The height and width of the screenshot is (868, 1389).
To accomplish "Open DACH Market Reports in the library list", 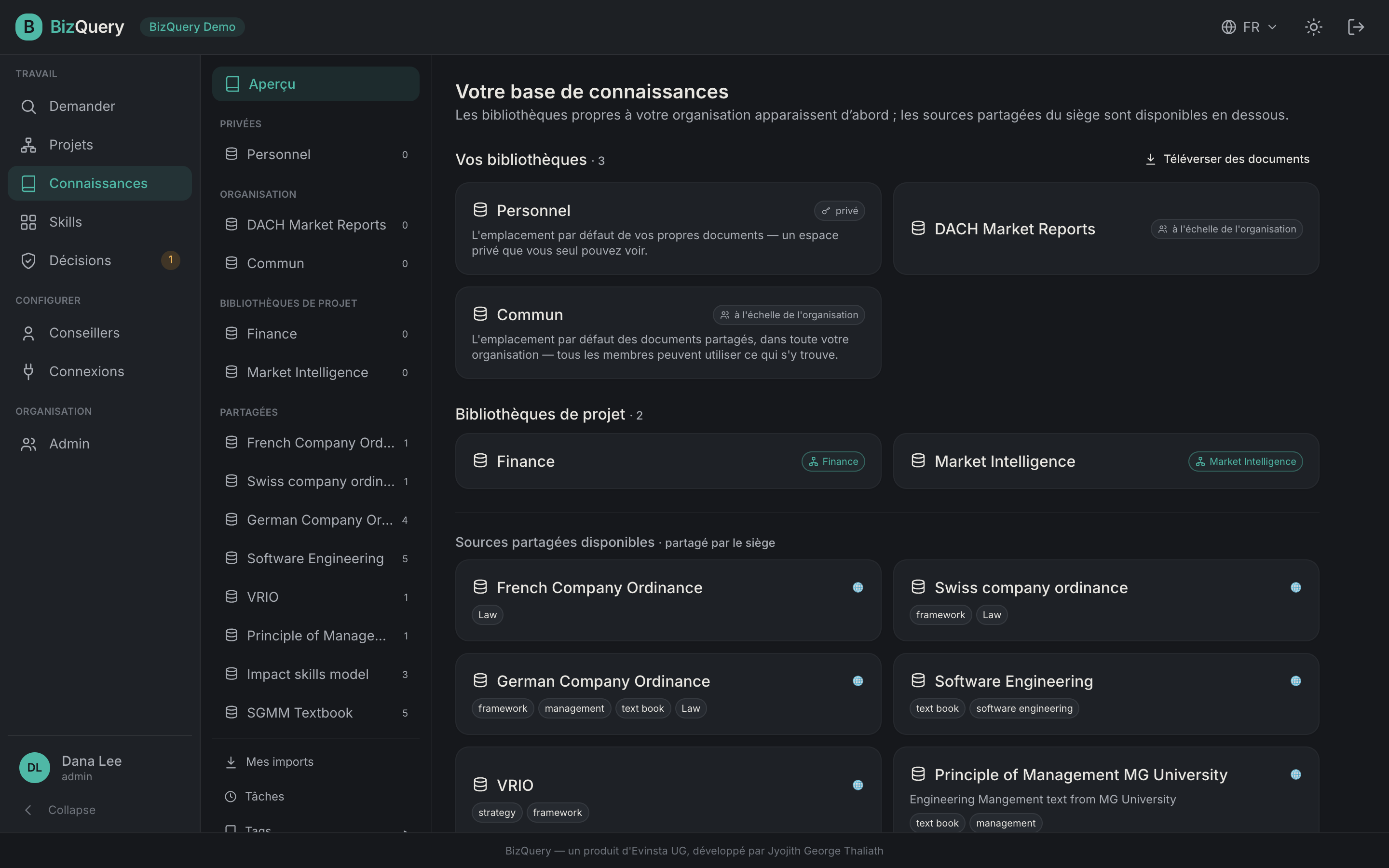I will point(316,225).
